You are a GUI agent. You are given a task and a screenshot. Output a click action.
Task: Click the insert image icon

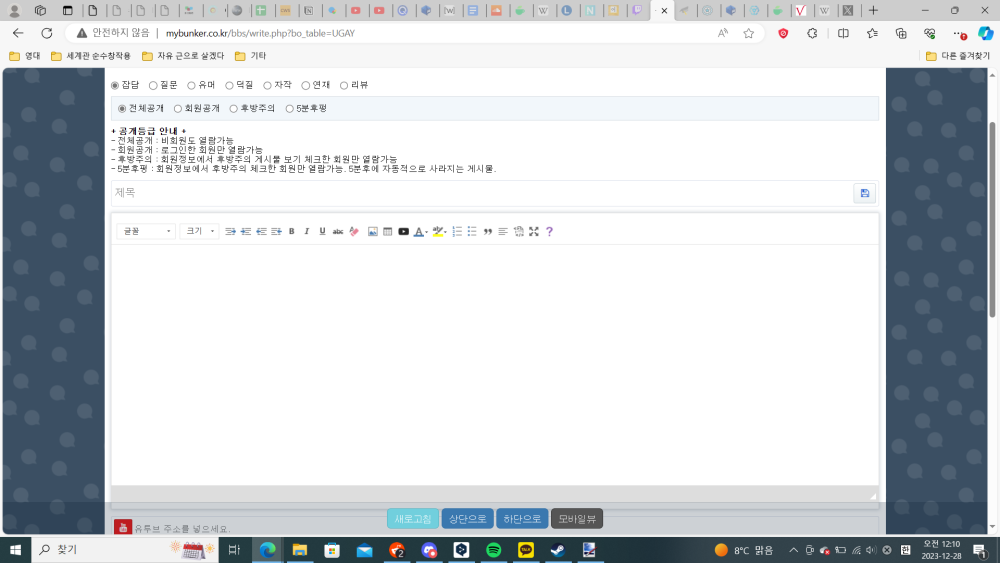(x=373, y=231)
